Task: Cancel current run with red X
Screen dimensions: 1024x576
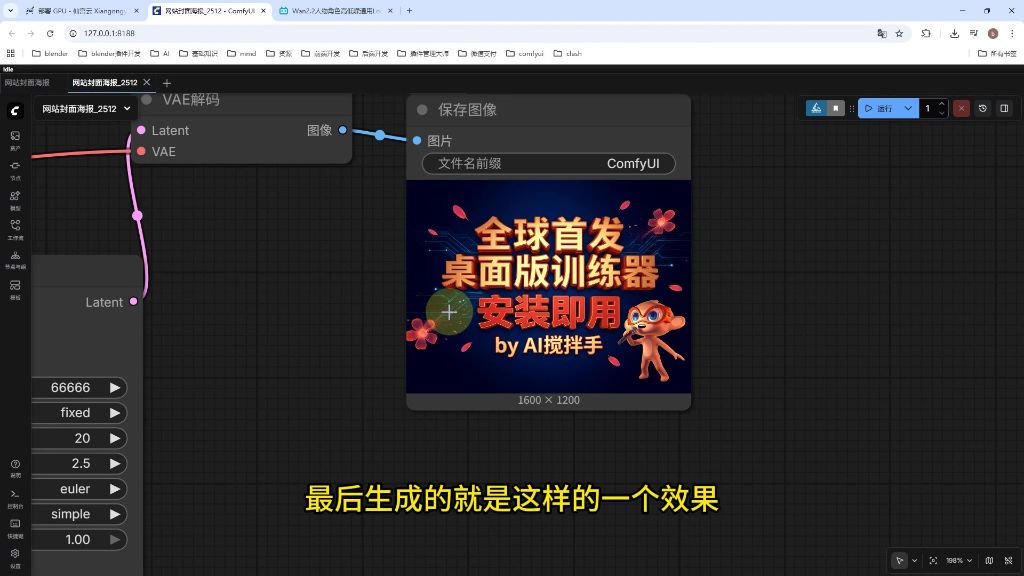Action: [961, 108]
